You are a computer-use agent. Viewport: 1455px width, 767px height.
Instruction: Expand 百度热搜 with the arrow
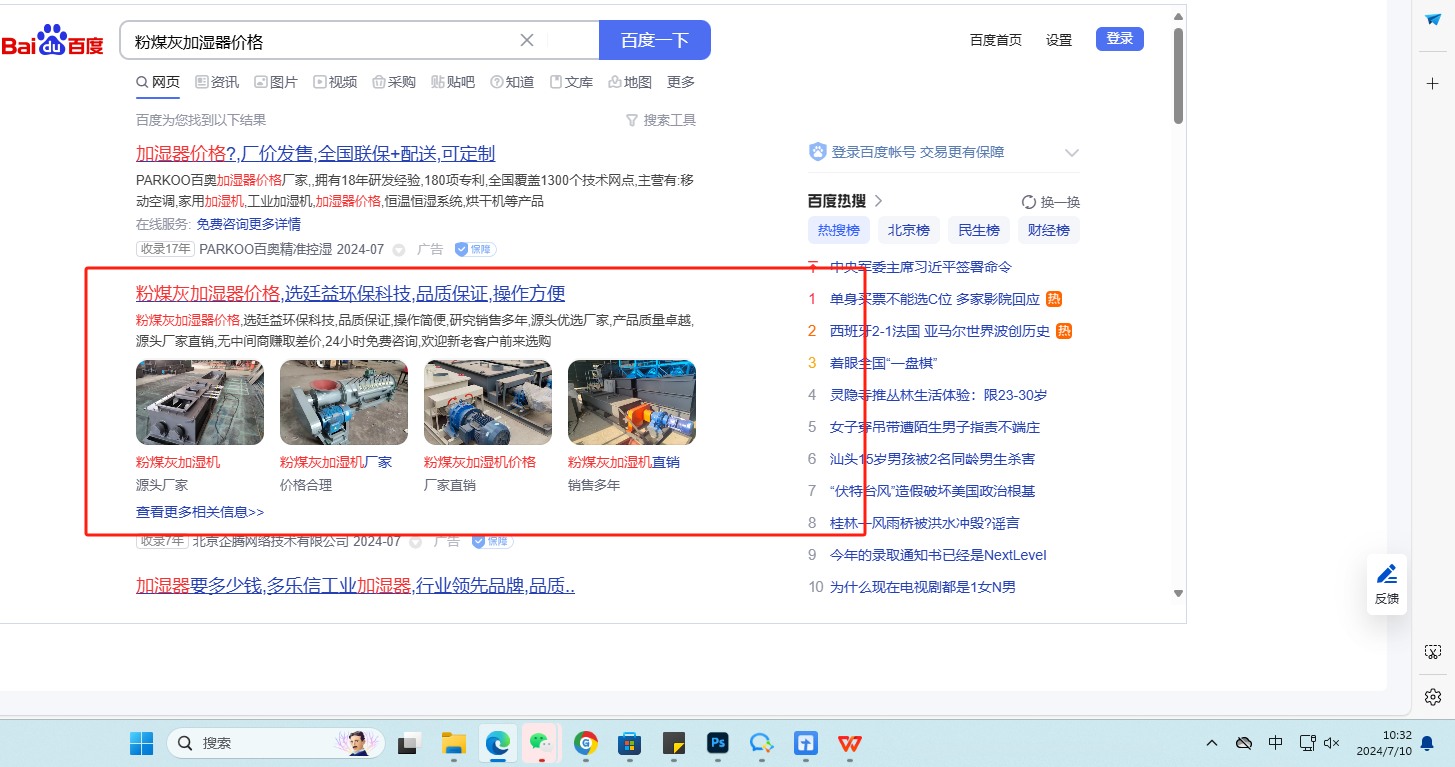tap(878, 201)
